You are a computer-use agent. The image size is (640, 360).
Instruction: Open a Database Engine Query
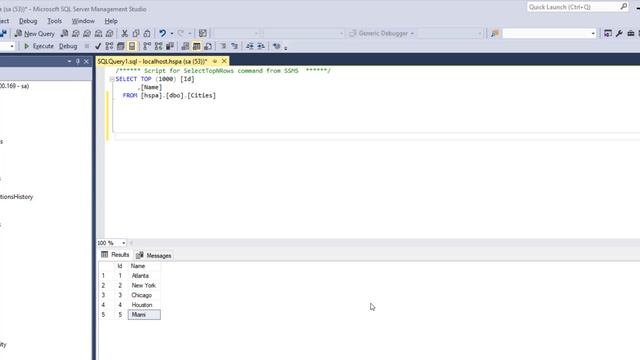(x=64, y=33)
